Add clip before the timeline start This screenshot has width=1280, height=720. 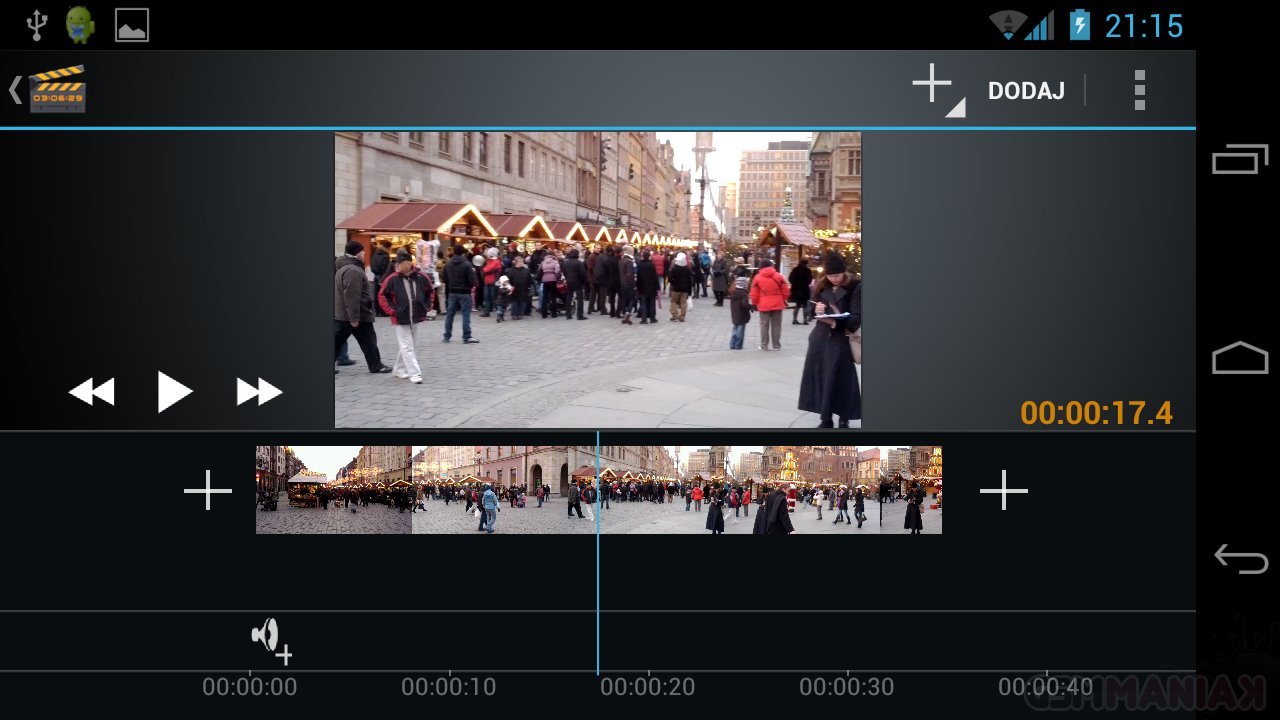click(208, 491)
